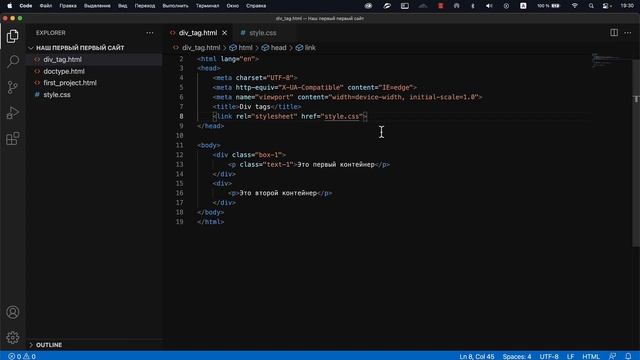
Task: Open the Правка menu
Action: [x=68, y=6]
